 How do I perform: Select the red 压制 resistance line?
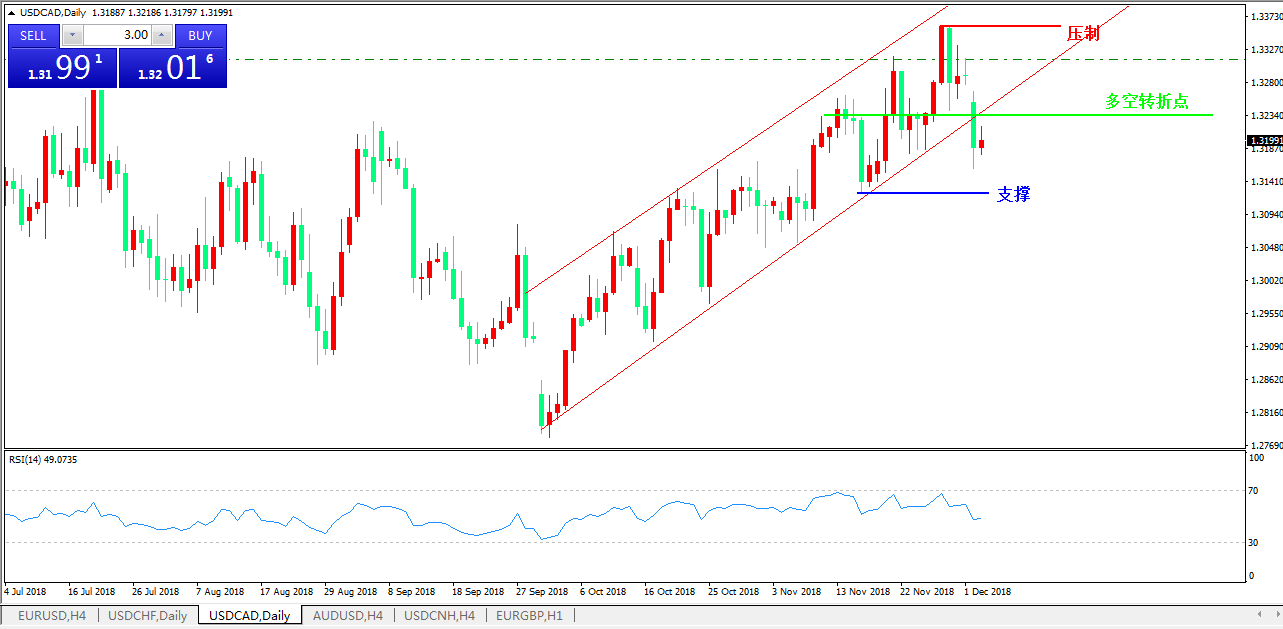[x=1000, y=26]
